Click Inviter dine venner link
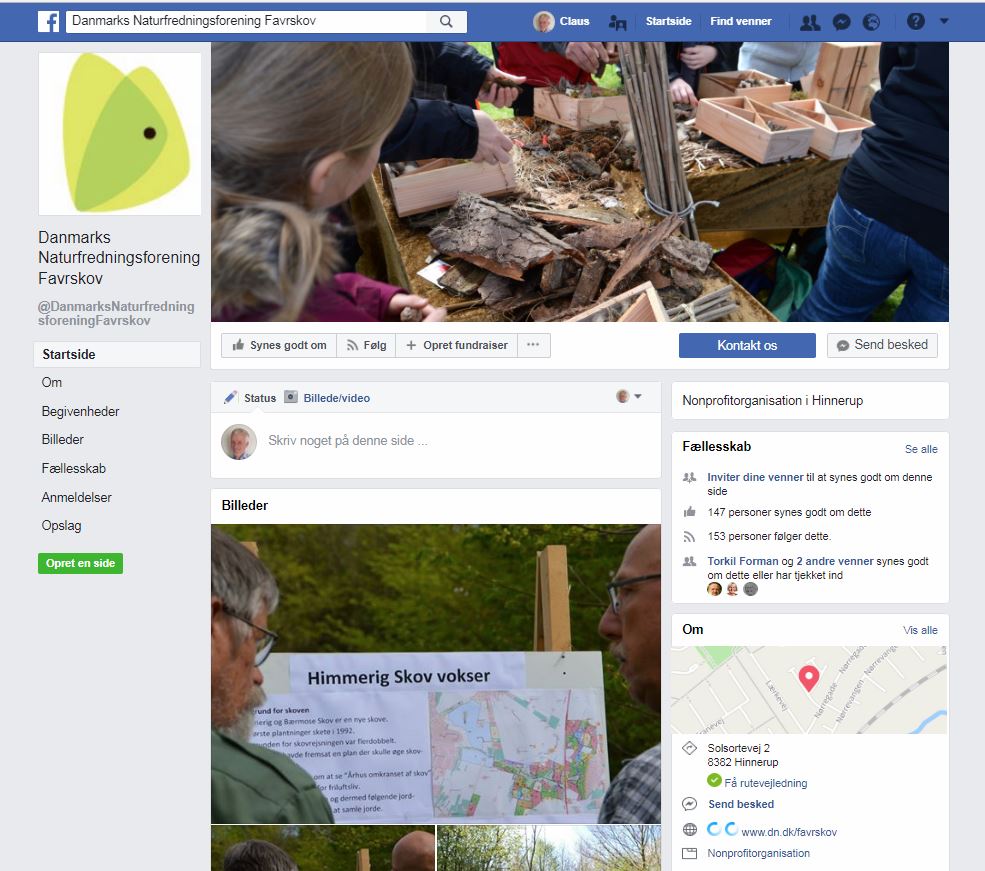This screenshot has width=985, height=871. pos(755,477)
